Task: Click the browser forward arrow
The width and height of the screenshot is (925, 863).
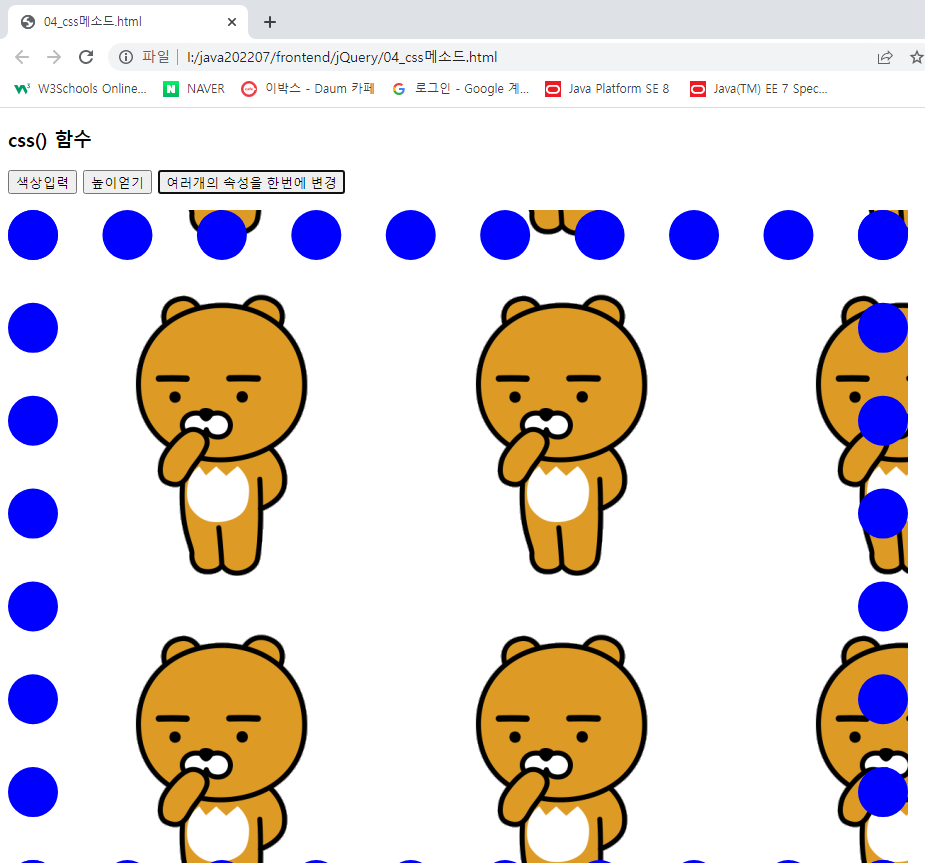Action: tap(54, 57)
